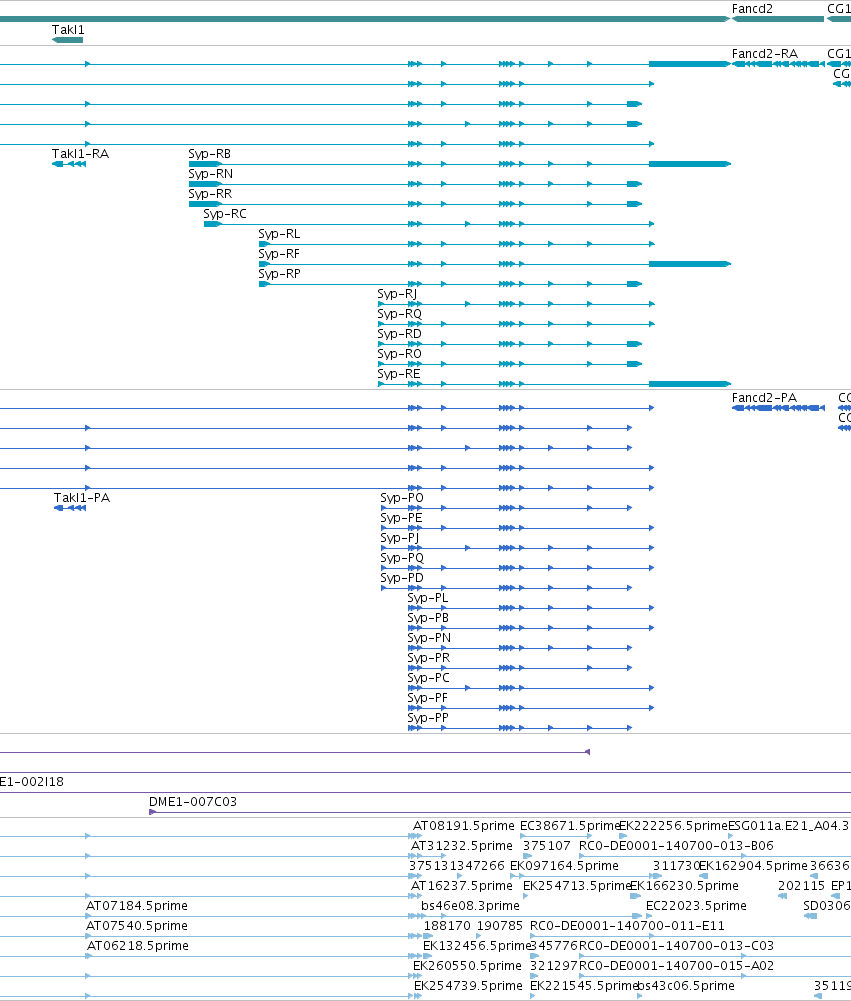Screen dimensions: 851x1001
Task: Click the EK097164.5prime EST label
Action: tap(564, 866)
